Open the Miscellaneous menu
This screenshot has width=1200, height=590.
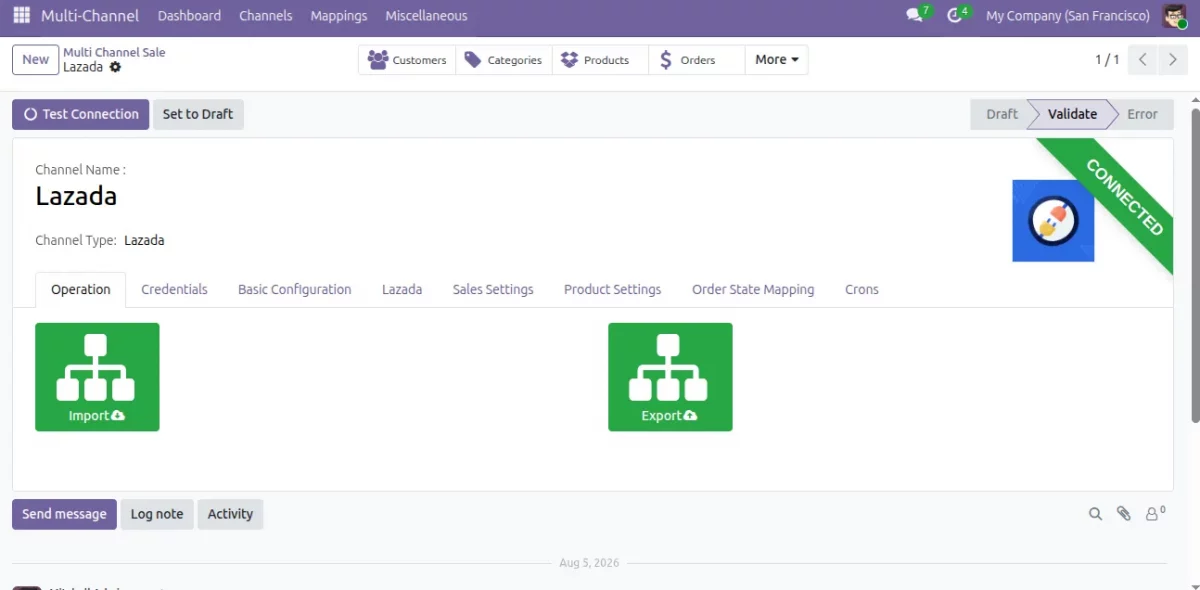pyautogui.click(x=426, y=15)
